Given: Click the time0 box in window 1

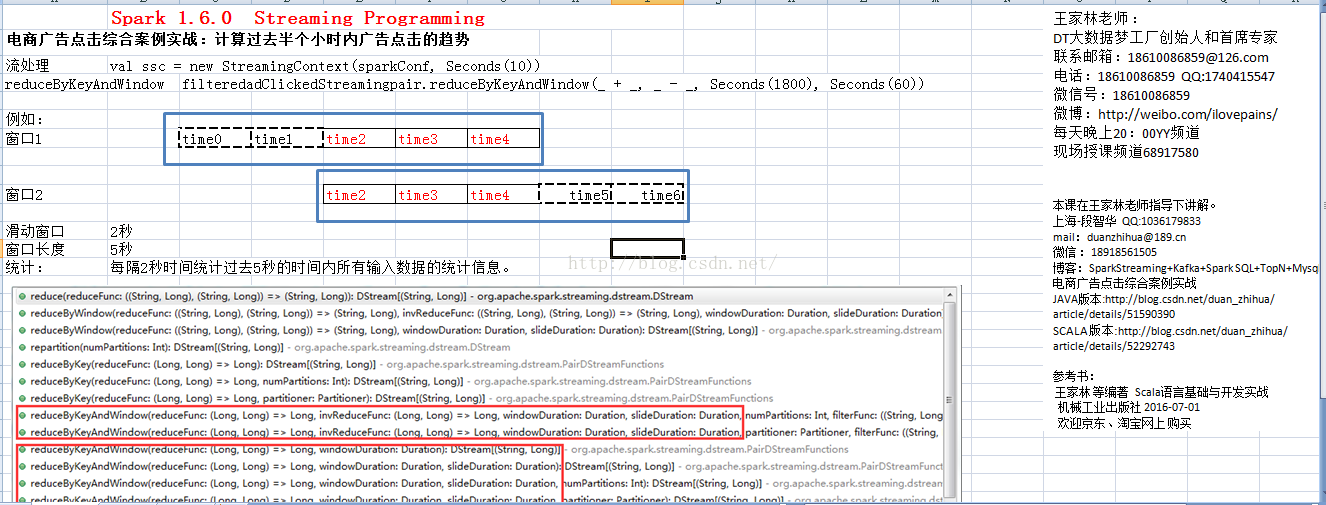Looking at the screenshot, I should tap(215, 139).
